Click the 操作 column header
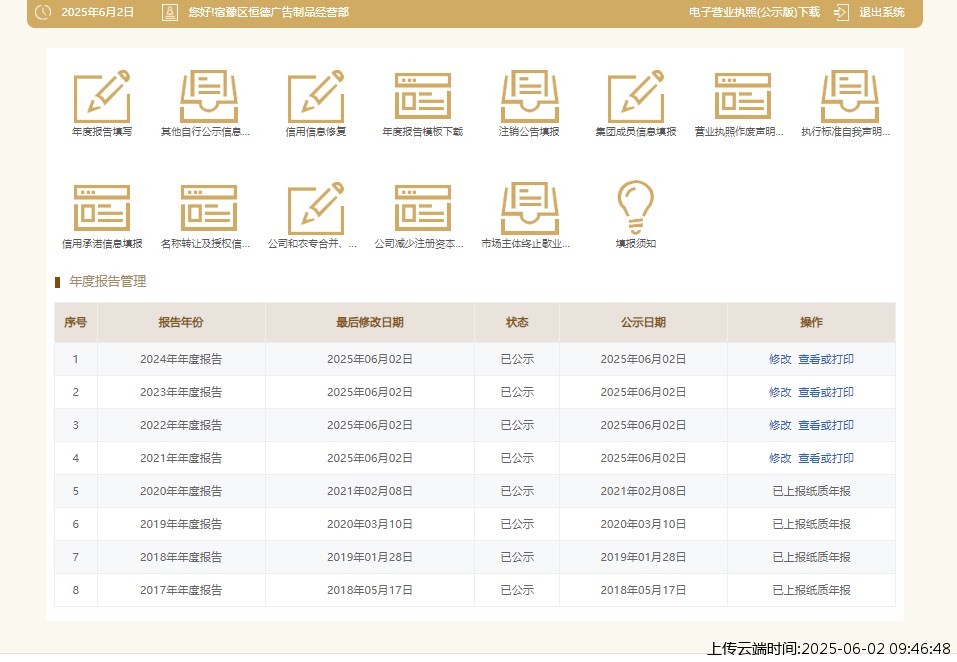The width and height of the screenshot is (957, 662). 811,322
